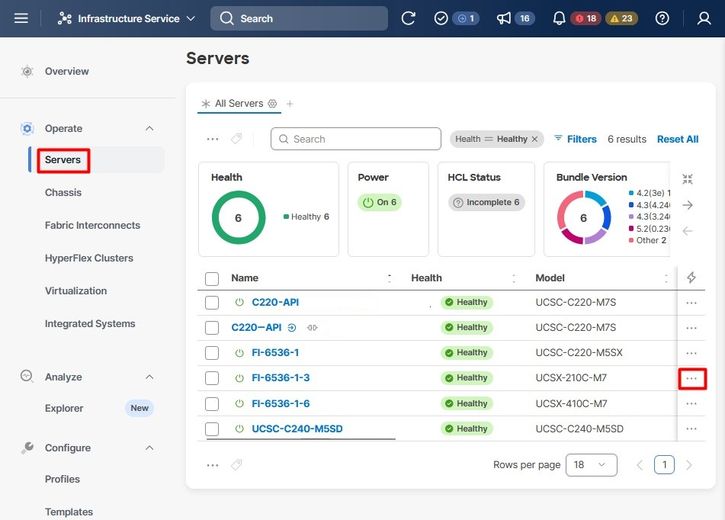Collapse the Configure section chevron
Screen dimensions: 725x520
(149, 448)
